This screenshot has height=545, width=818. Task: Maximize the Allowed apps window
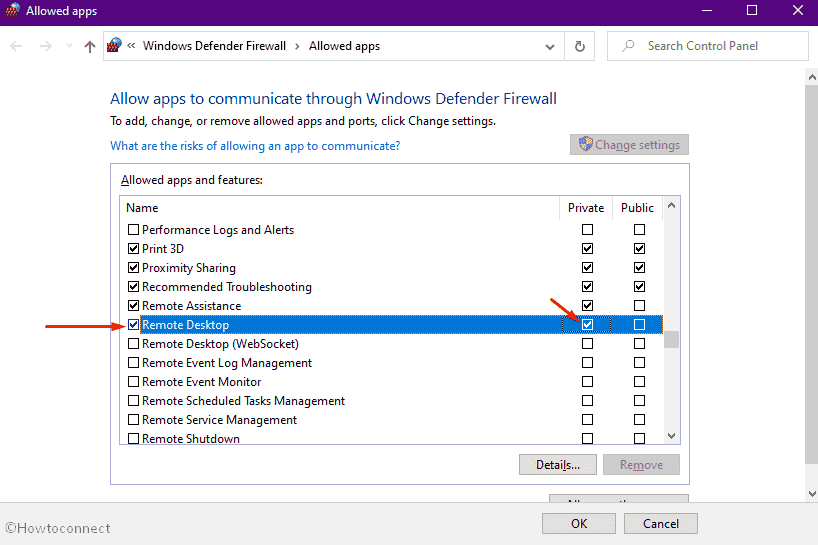[752, 10]
